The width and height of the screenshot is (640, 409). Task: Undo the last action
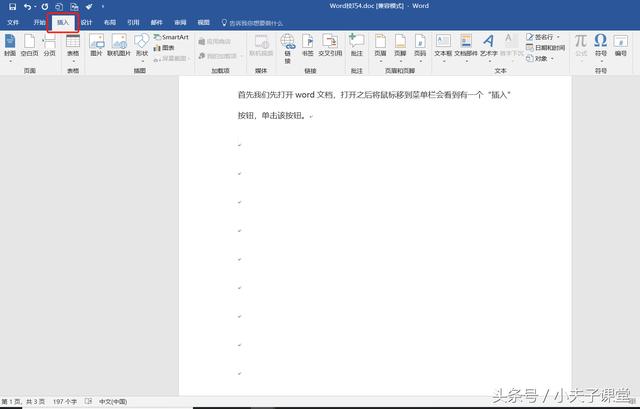(x=27, y=7)
